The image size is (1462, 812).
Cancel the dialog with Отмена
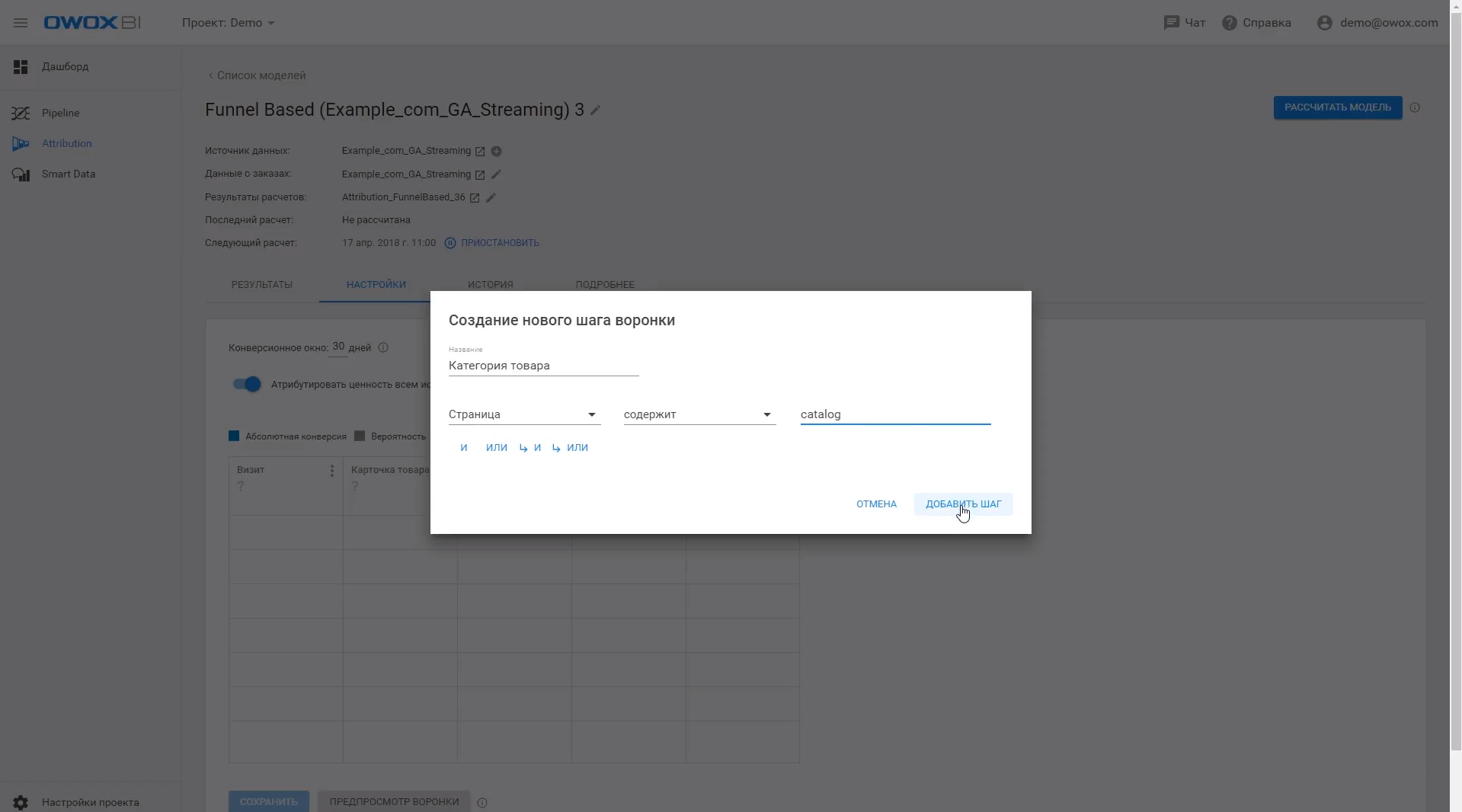(x=876, y=504)
